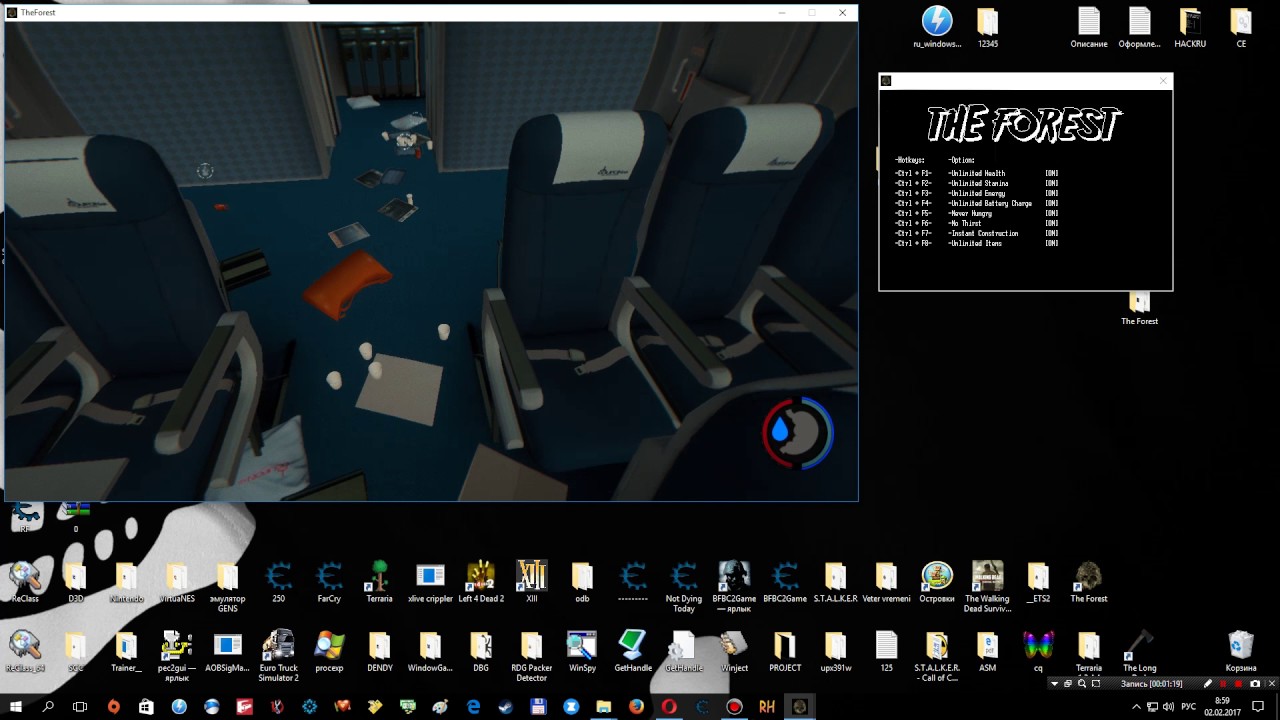Image resolution: width=1280 pixels, height=720 pixels.
Task: Open Resource Hacker RH taskbar icon
Action: [767, 707]
